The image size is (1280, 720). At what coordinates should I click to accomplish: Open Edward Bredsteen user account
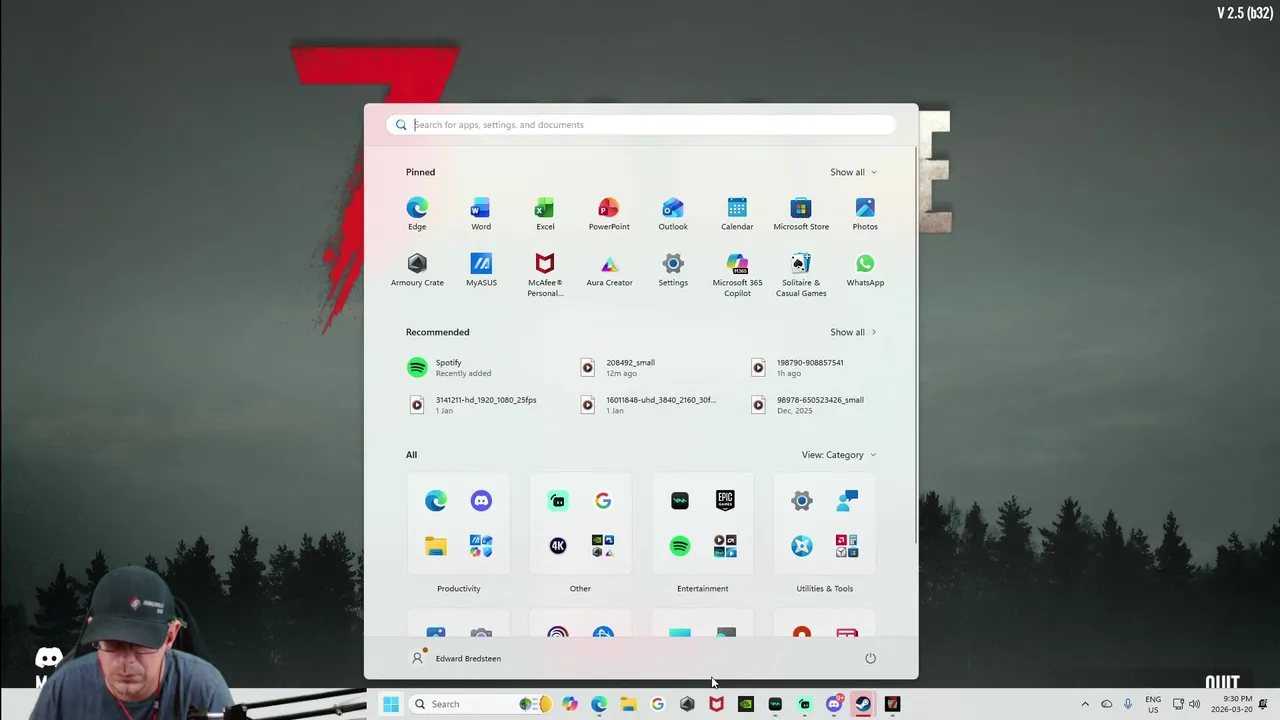click(456, 658)
